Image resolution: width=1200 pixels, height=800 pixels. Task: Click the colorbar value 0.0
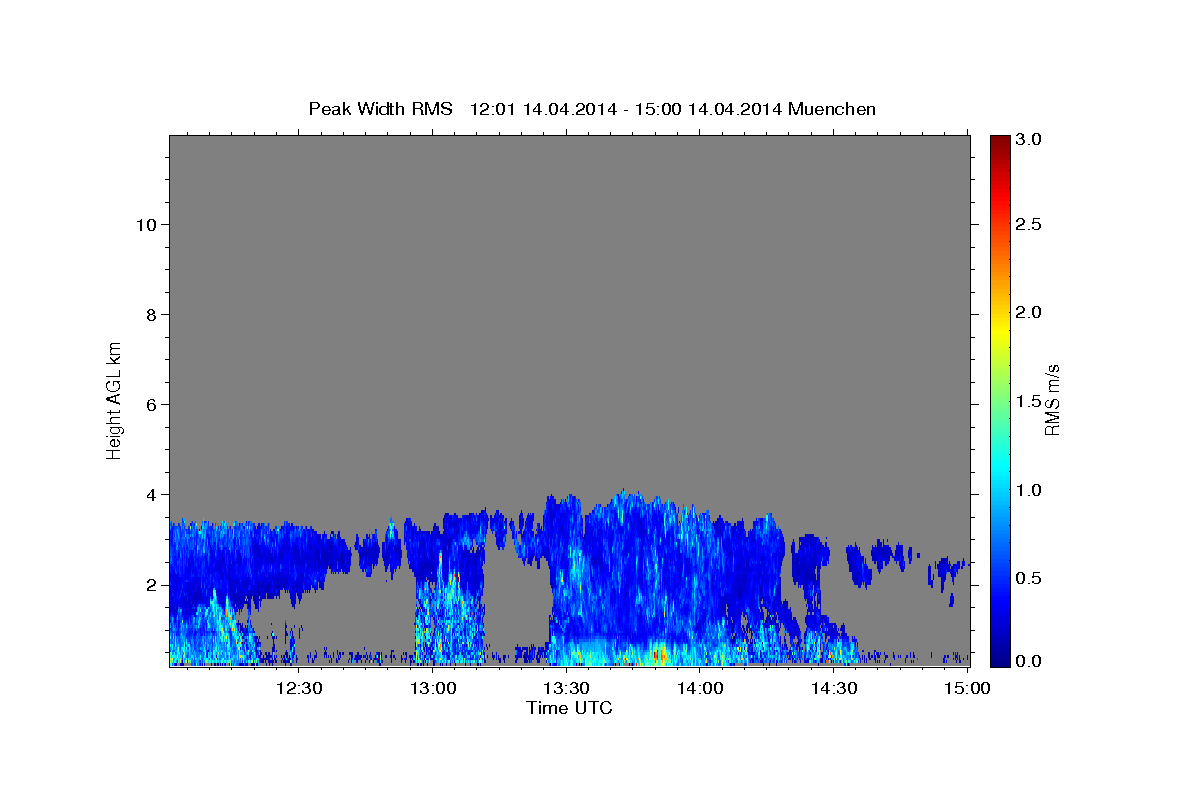tap(1030, 661)
